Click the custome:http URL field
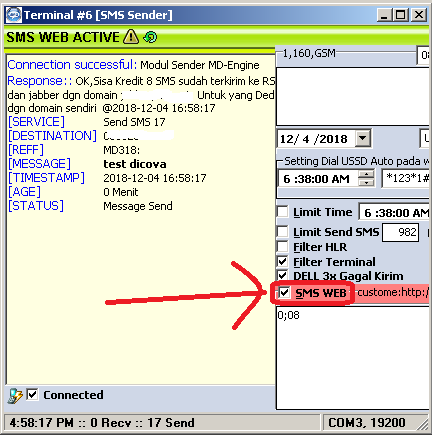The width and height of the screenshot is (432, 435). pyautogui.click(x=392, y=293)
